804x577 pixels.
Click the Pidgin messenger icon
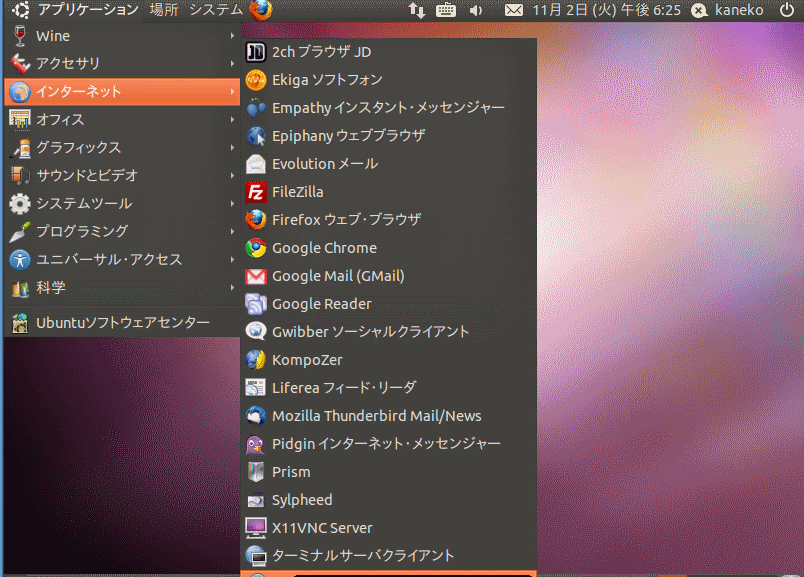click(255, 444)
